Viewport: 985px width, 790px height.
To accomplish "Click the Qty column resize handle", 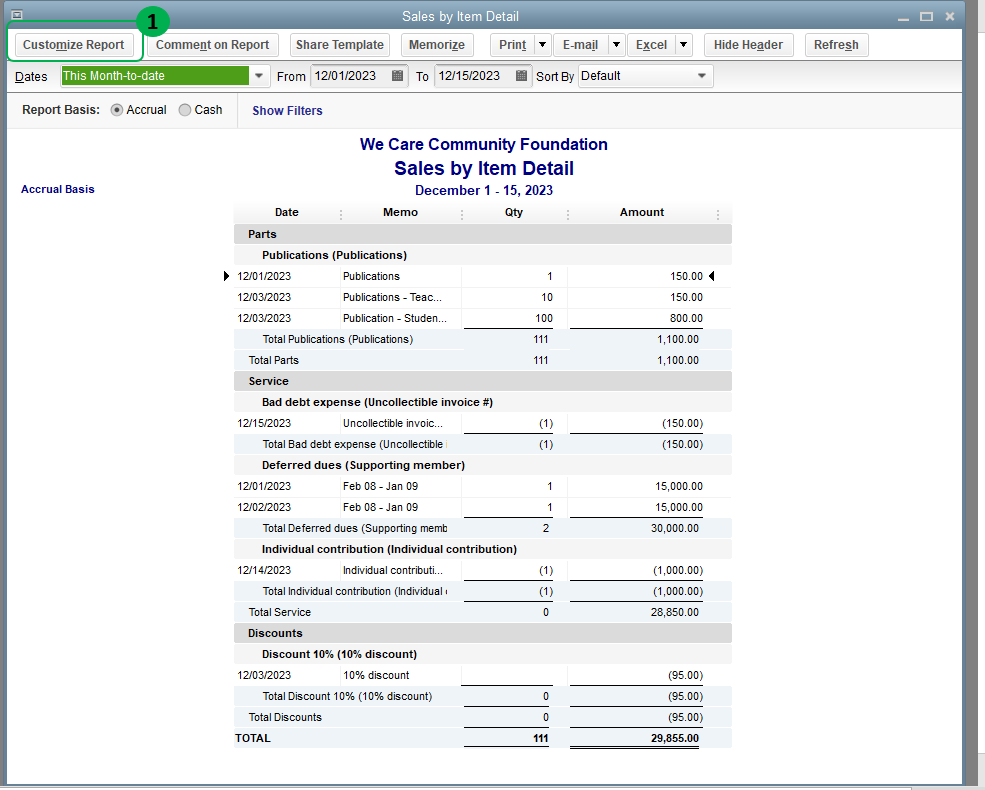I will coord(568,215).
